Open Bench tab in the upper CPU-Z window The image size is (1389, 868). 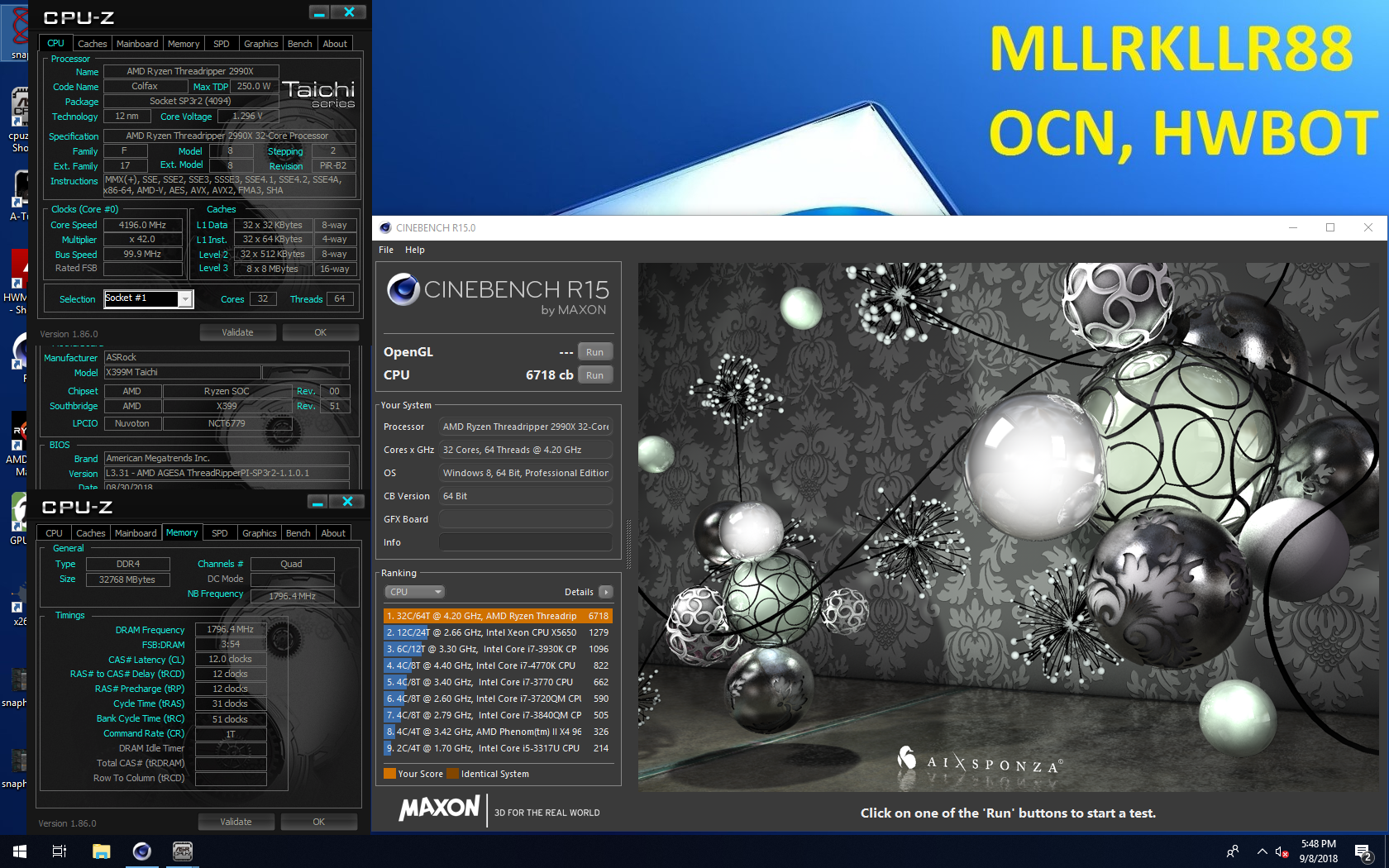(x=300, y=44)
